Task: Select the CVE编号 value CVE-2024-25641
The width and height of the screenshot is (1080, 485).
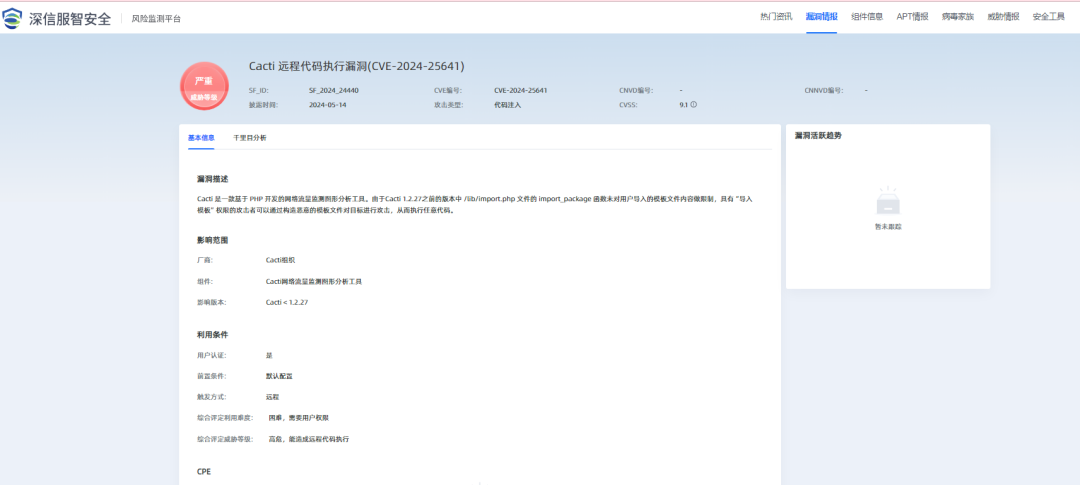Action: (x=521, y=90)
